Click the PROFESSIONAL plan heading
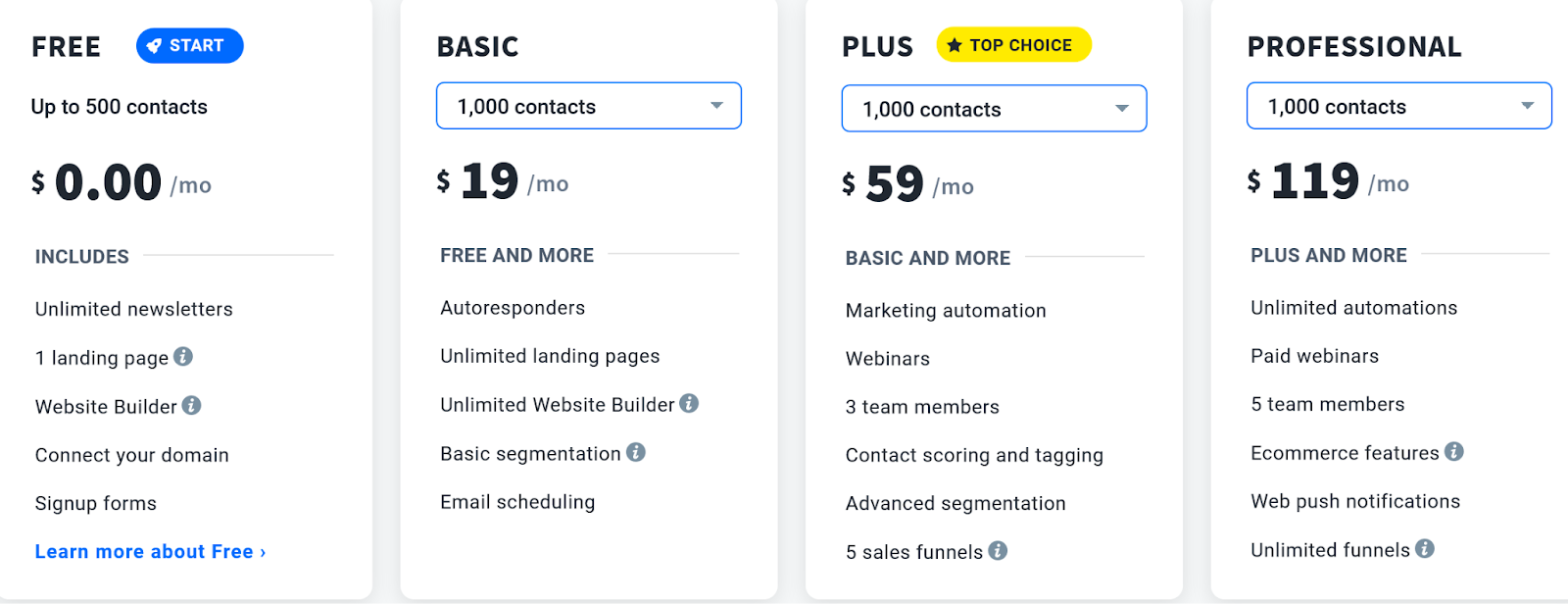 1353,47
